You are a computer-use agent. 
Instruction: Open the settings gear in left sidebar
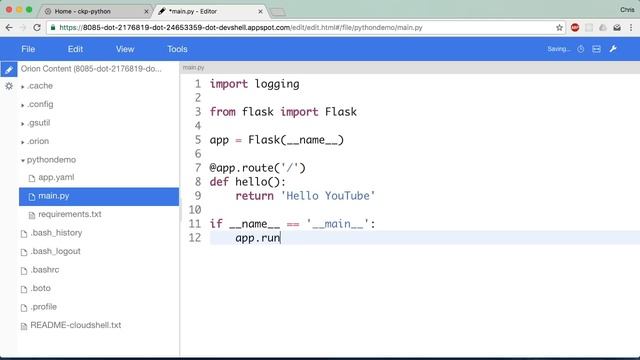click(x=9, y=86)
